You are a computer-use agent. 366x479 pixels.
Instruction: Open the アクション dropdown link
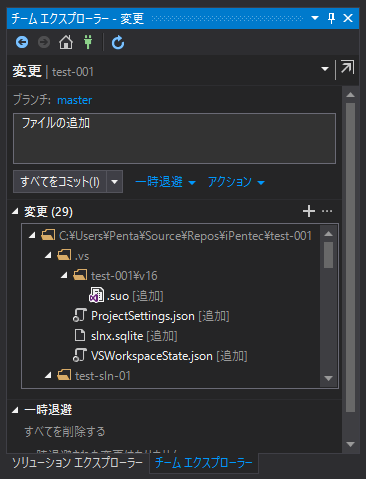(236, 182)
